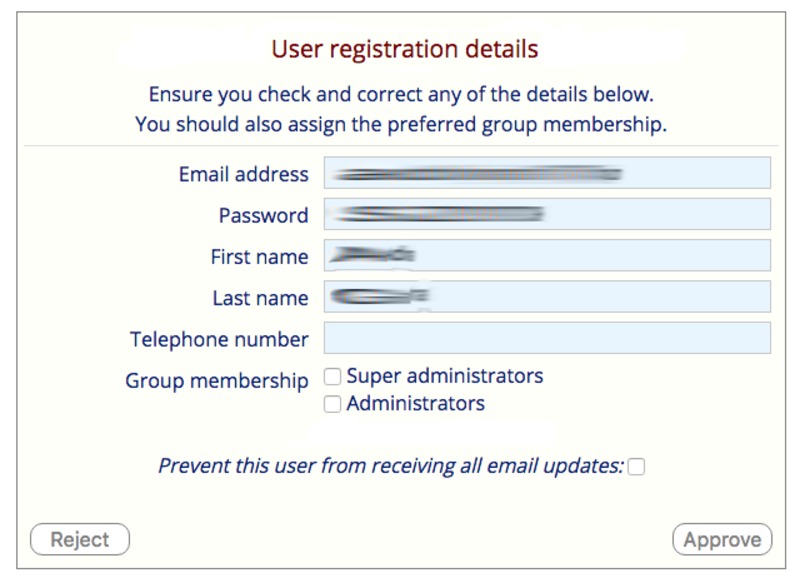Click the 'Password' label text
Screen dimensions: 800x583
click(x=263, y=215)
